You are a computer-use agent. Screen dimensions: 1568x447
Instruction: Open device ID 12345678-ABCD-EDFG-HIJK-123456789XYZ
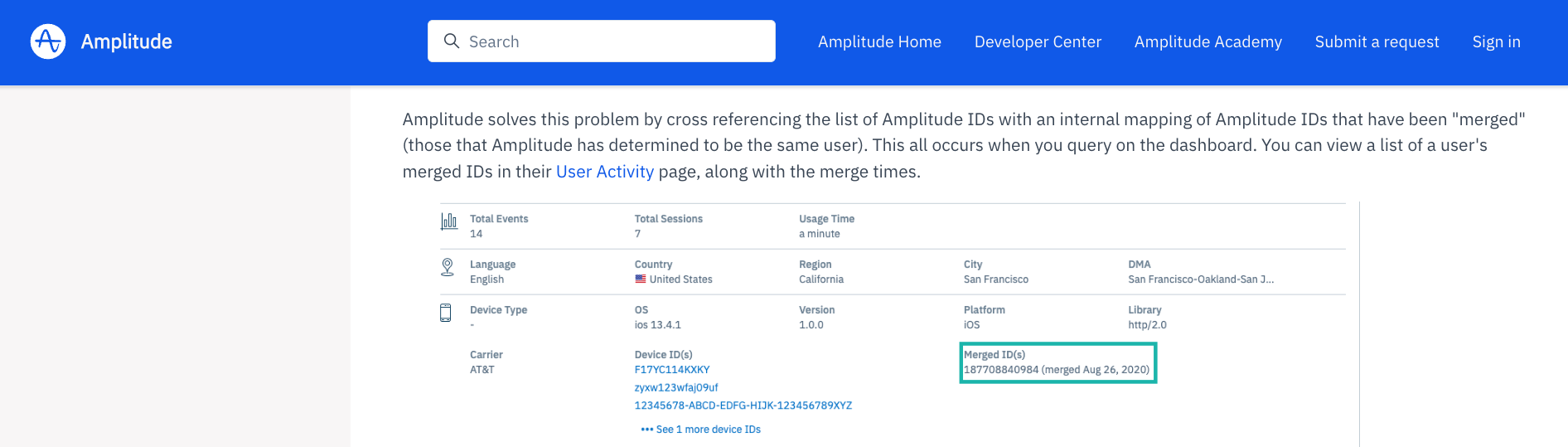pos(743,406)
